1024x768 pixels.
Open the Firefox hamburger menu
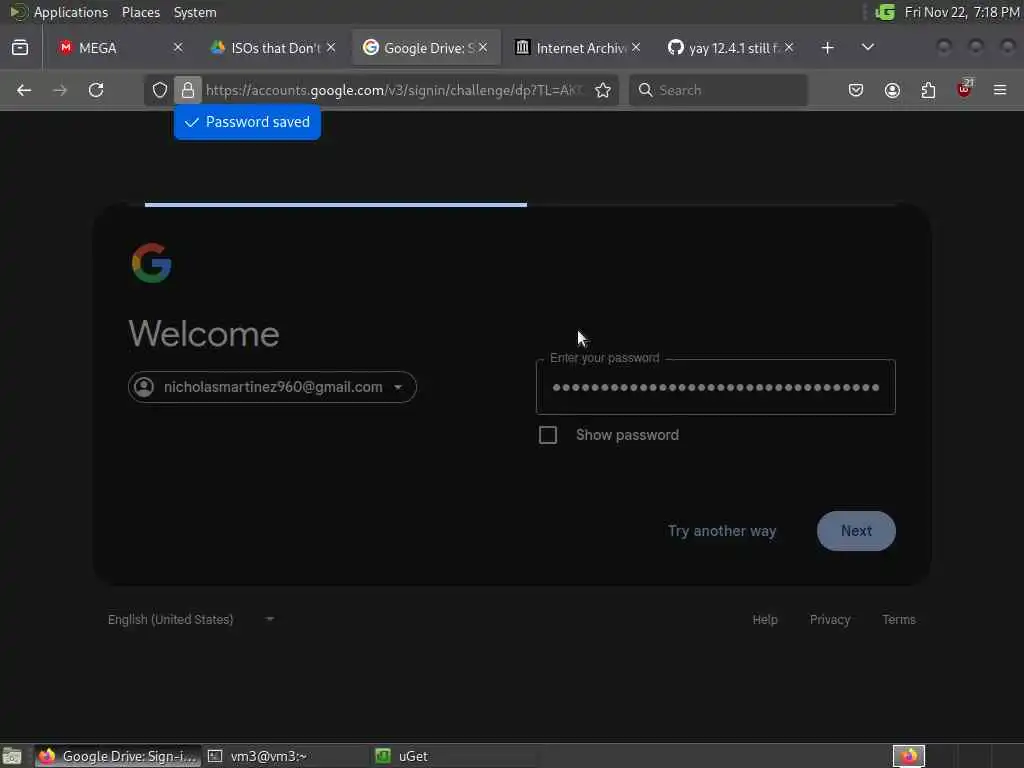click(x=1000, y=90)
